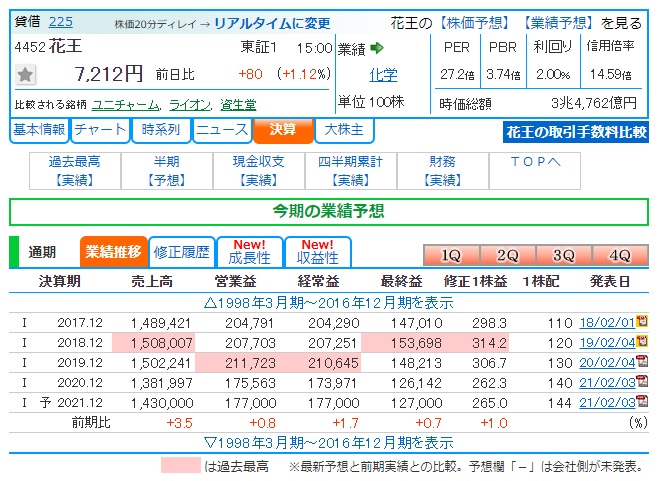Open the New! 成長性 tab
The height and width of the screenshot is (481, 661).
pyautogui.click(x=250, y=252)
